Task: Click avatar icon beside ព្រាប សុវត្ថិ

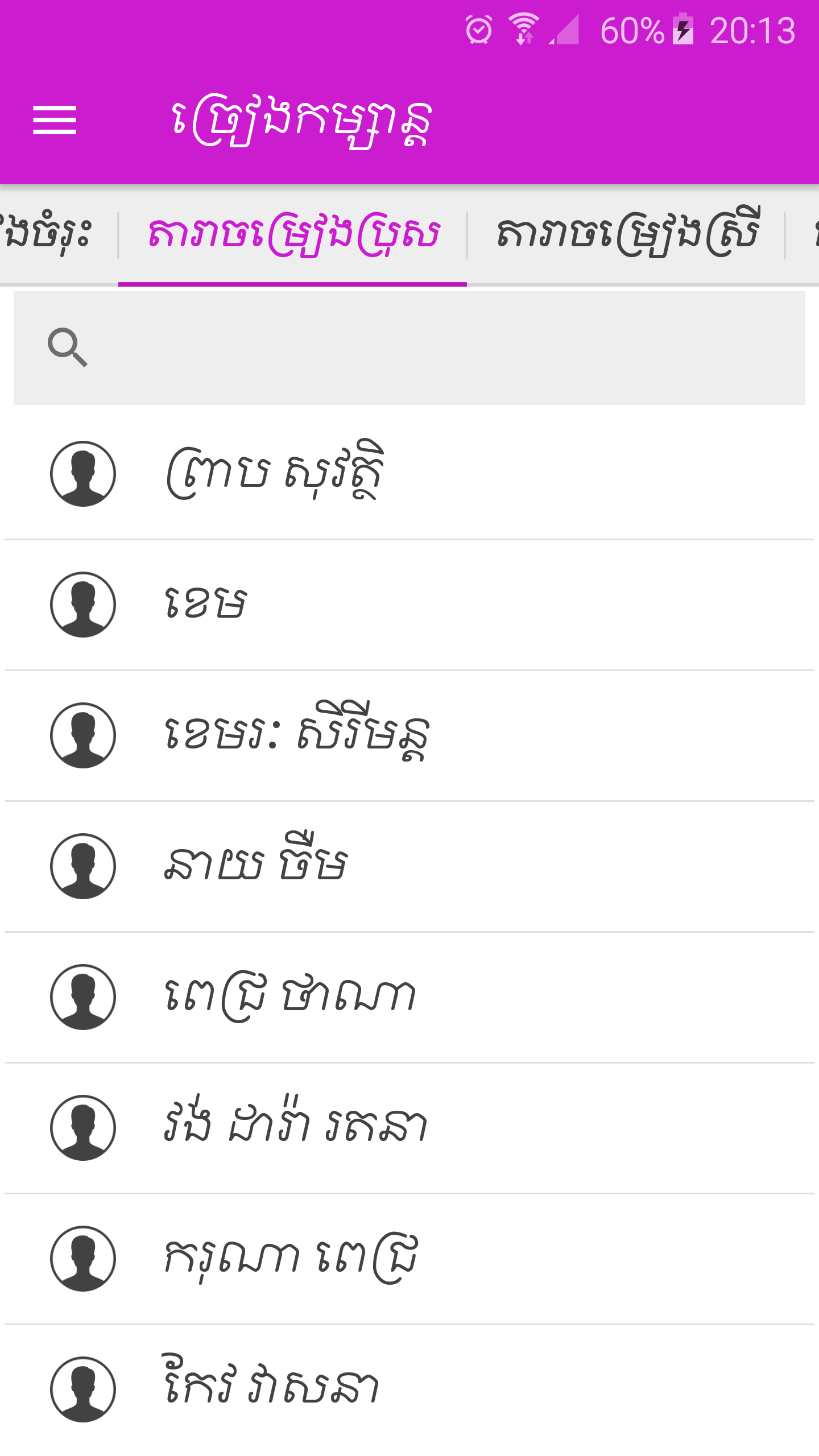Action: (83, 474)
